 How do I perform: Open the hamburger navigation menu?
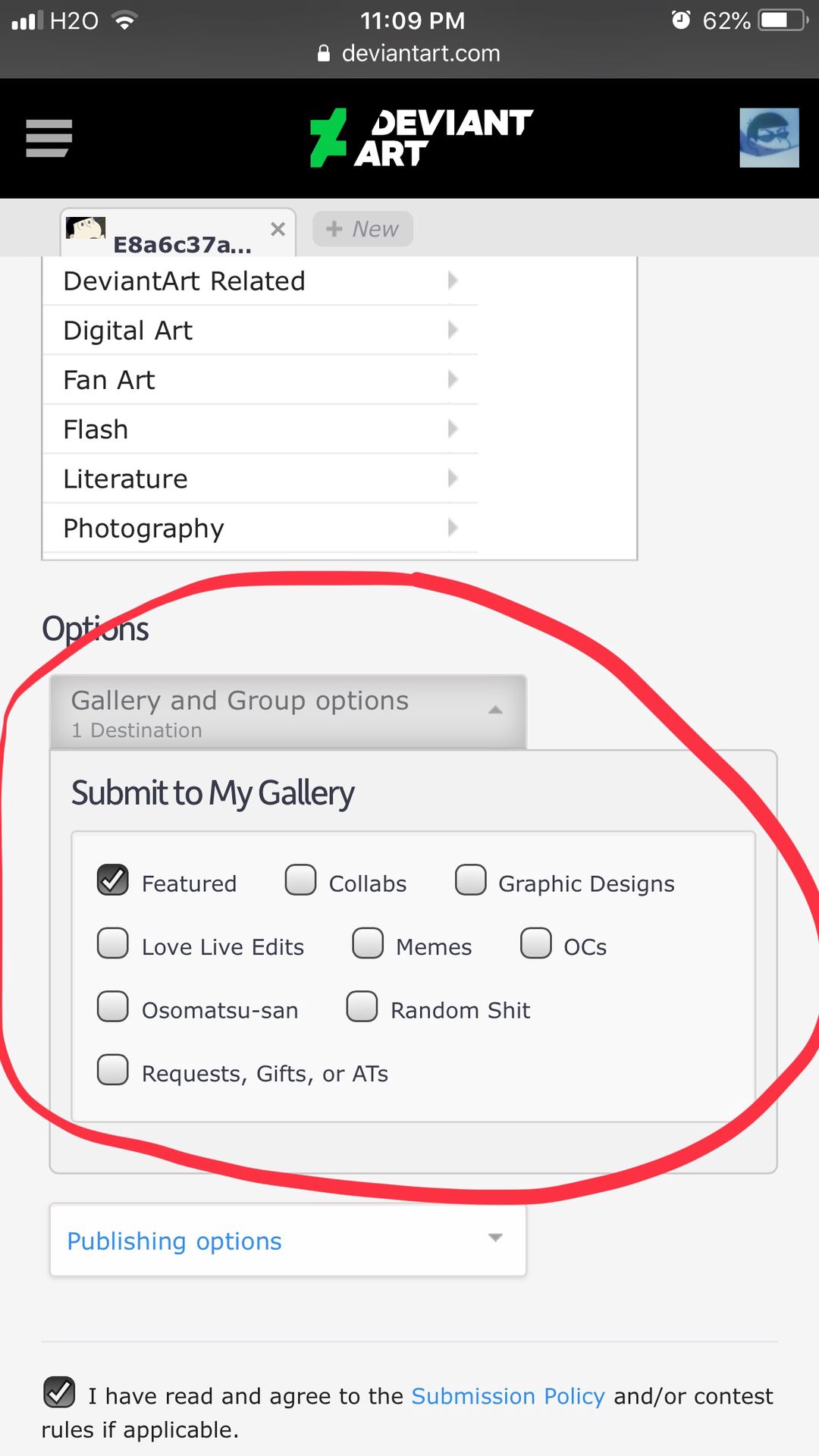pyautogui.click(x=49, y=138)
